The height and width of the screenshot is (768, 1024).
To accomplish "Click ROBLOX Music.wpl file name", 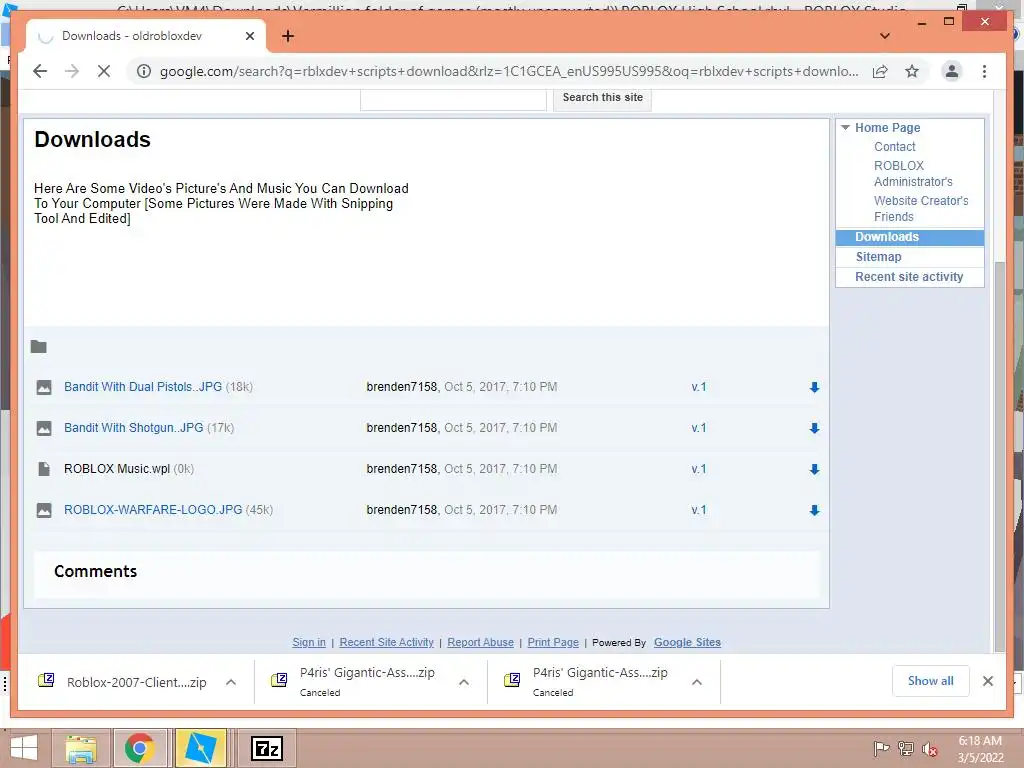I will click(x=117, y=469).
